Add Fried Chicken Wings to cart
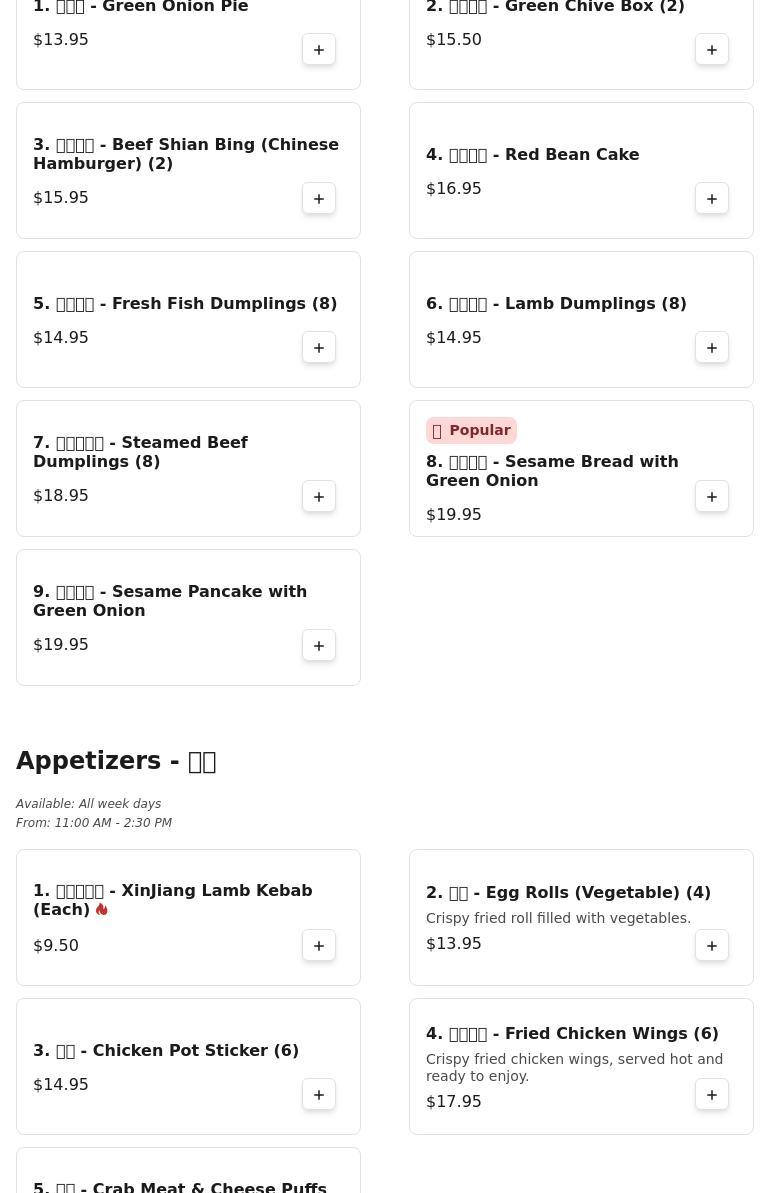This screenshot has height=1193, width=770. click(x=712, y=1095)
